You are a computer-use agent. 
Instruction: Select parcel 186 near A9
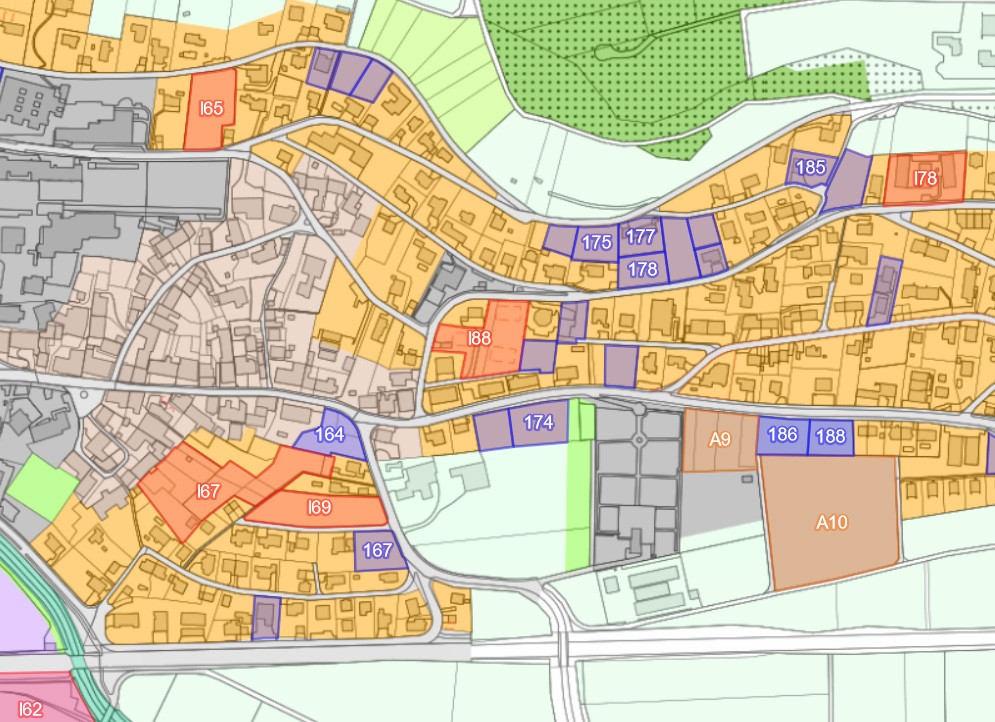click(781, 434)
